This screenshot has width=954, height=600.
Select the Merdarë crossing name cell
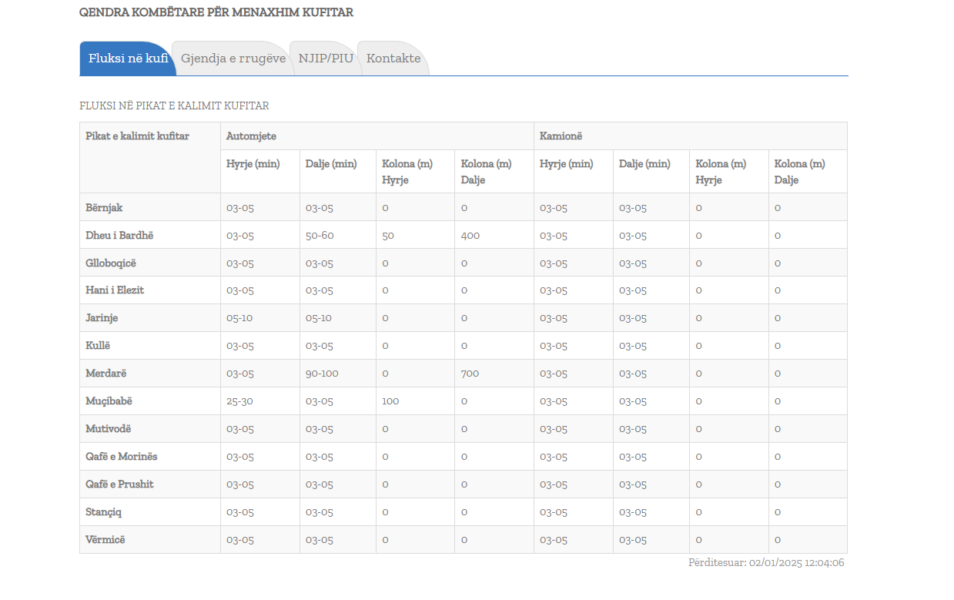click(106, 374)
